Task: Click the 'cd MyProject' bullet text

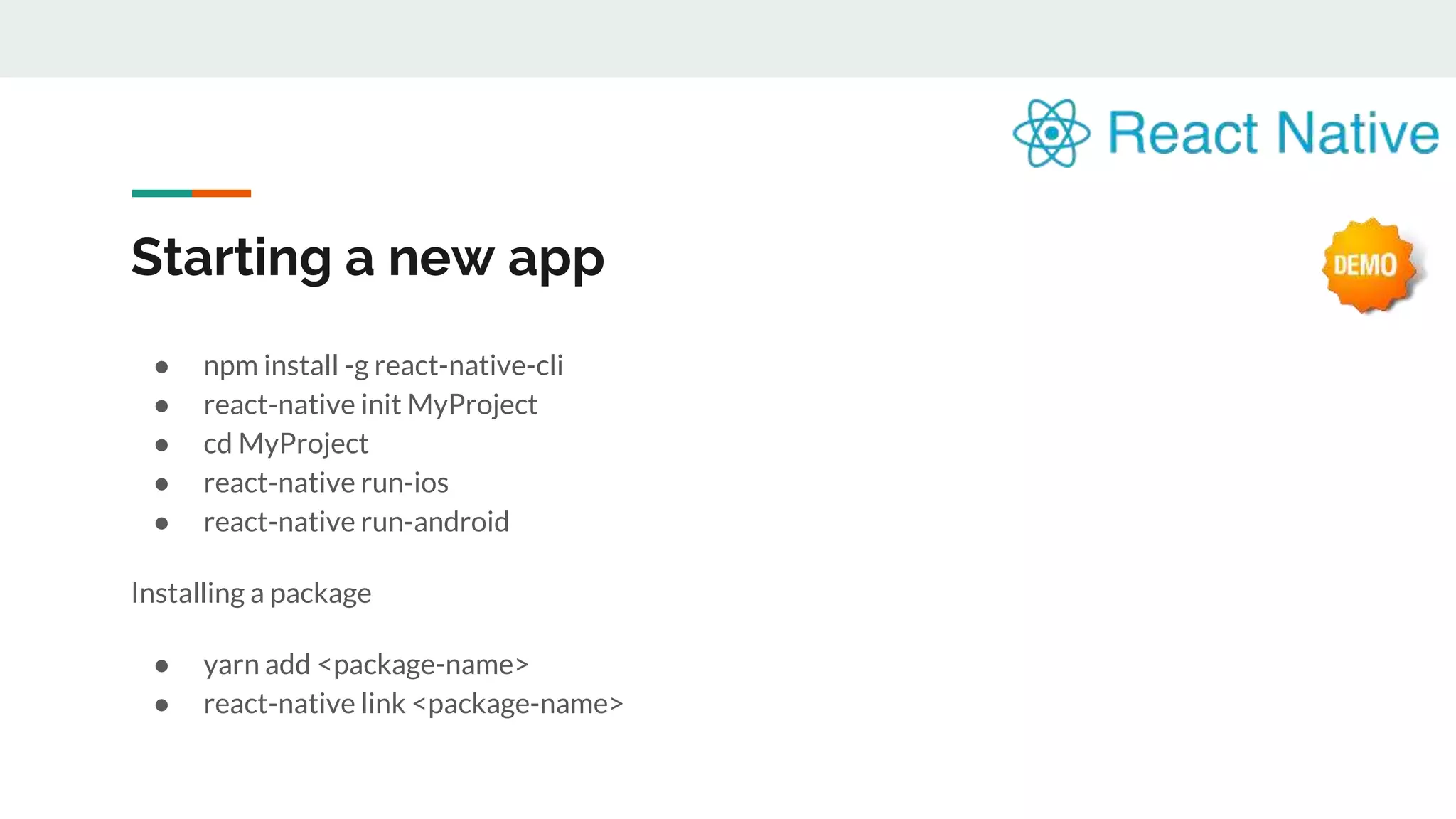Action: 286,444
